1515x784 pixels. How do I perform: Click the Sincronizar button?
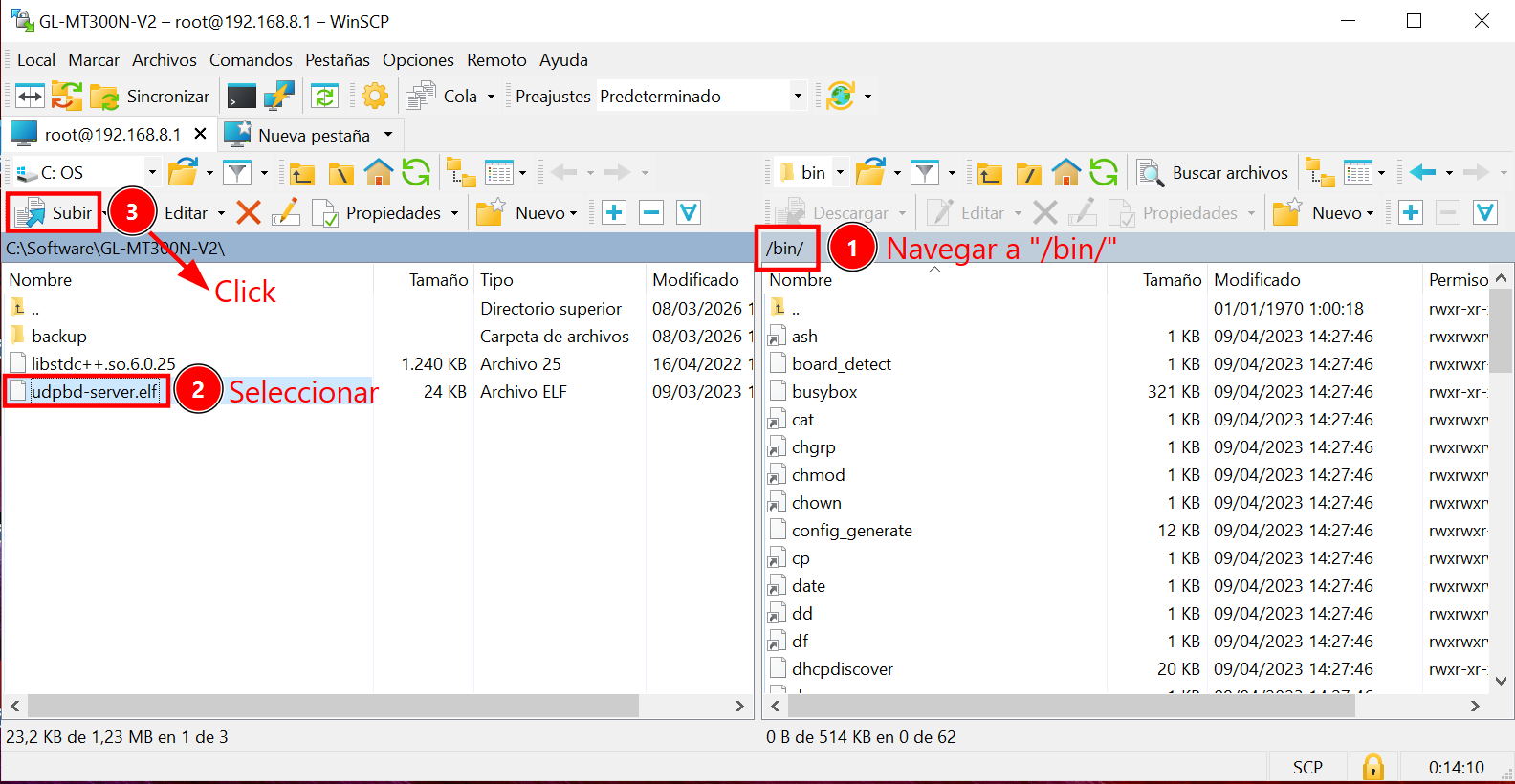[x=151, y=97]
